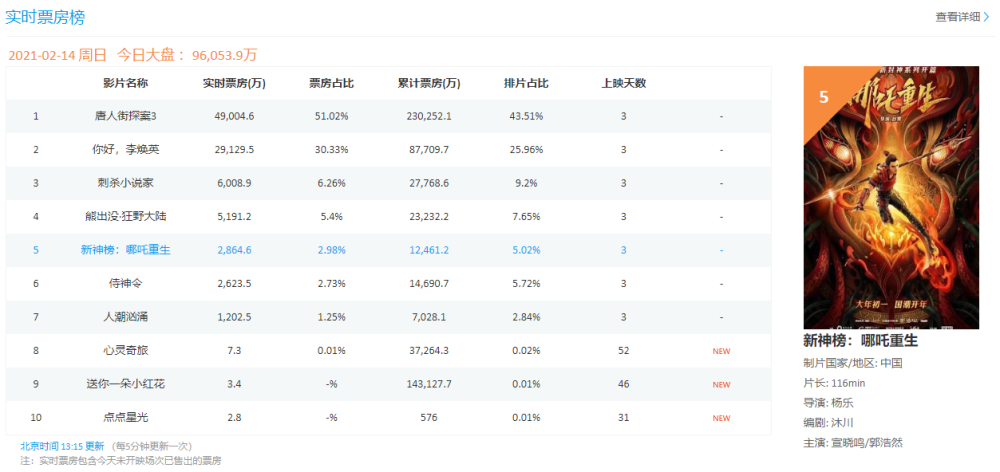Open 人潮汹涌 movie entry

tap(126, 317)
